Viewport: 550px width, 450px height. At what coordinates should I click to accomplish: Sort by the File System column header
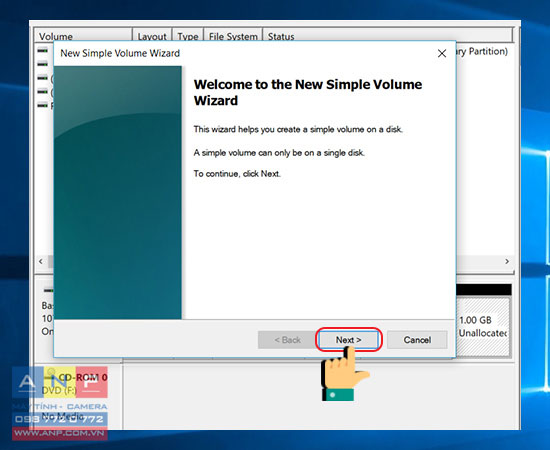coord(233,36)
